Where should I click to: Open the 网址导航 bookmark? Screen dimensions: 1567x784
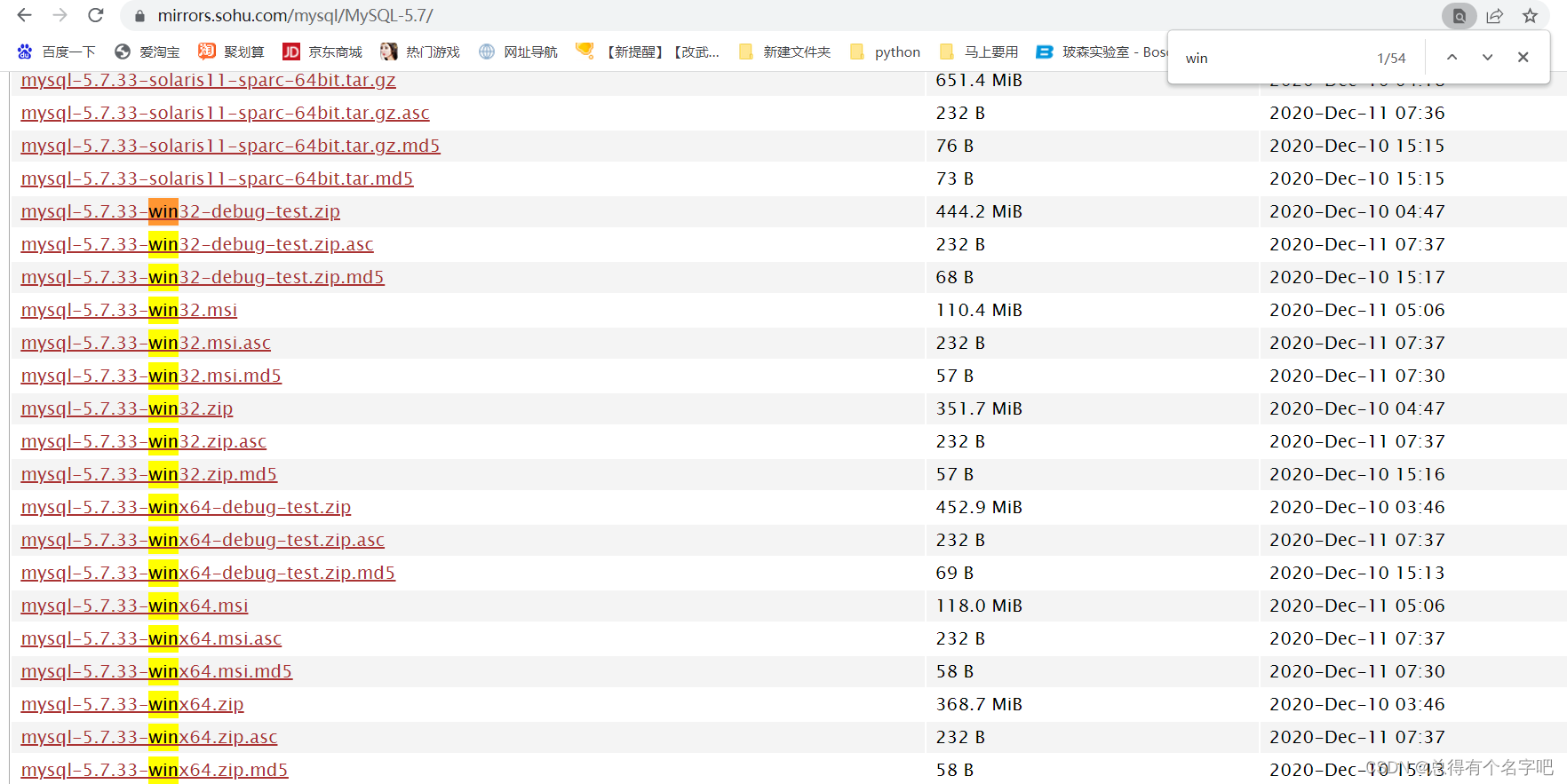coord(518,52)
